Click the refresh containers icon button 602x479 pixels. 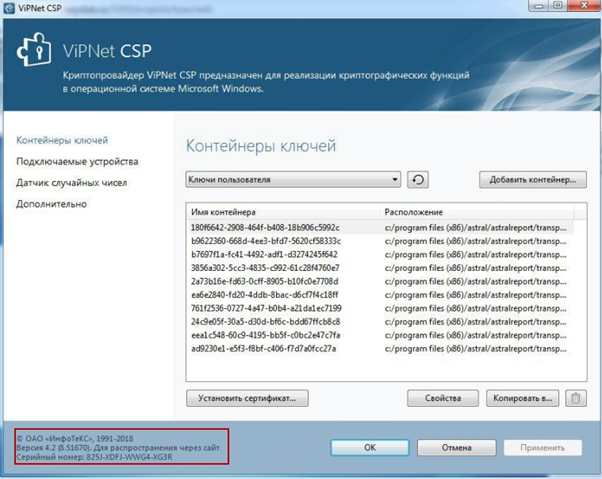[x=418, y=180]
